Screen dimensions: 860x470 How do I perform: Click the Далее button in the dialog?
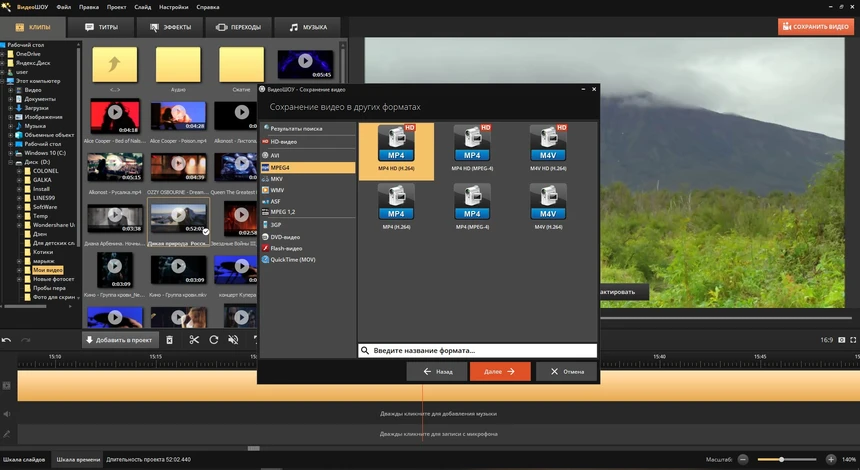pos(500,371)
